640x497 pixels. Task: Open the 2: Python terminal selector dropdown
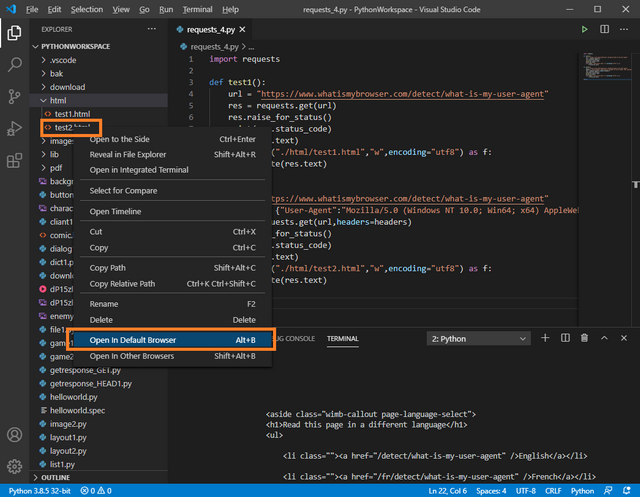(x=478, y=339)
